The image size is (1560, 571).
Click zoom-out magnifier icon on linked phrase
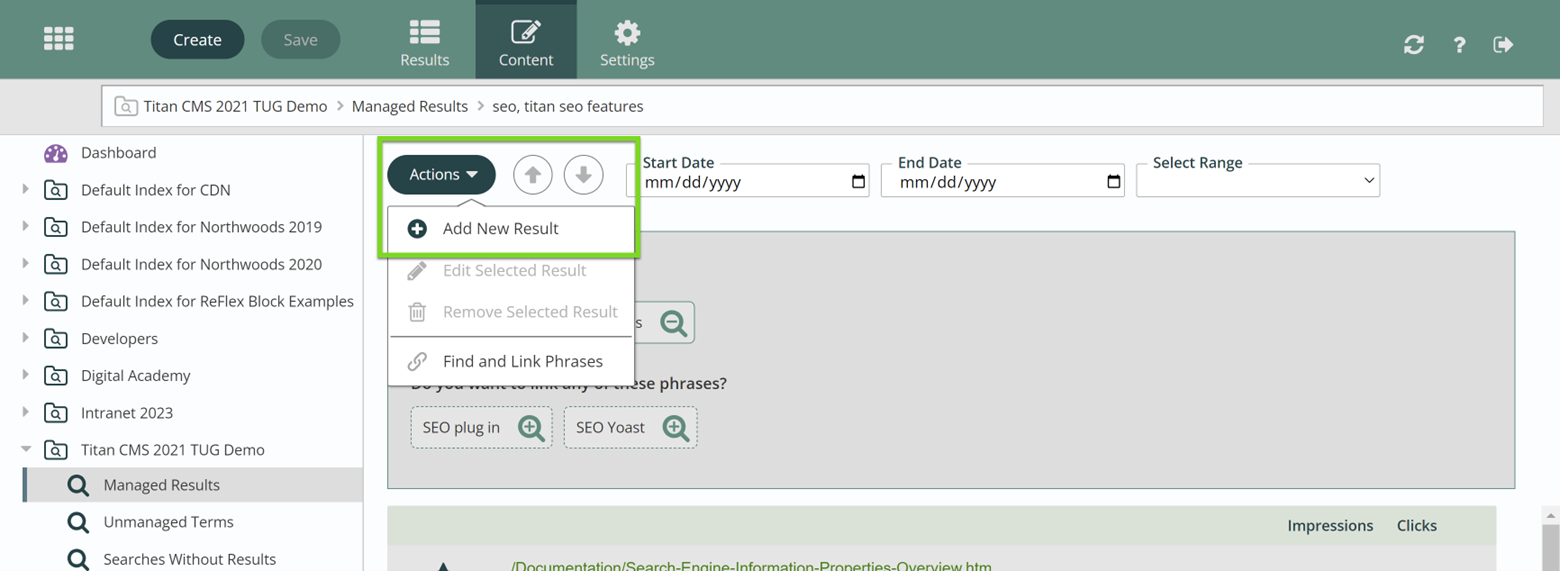[674, 323]
